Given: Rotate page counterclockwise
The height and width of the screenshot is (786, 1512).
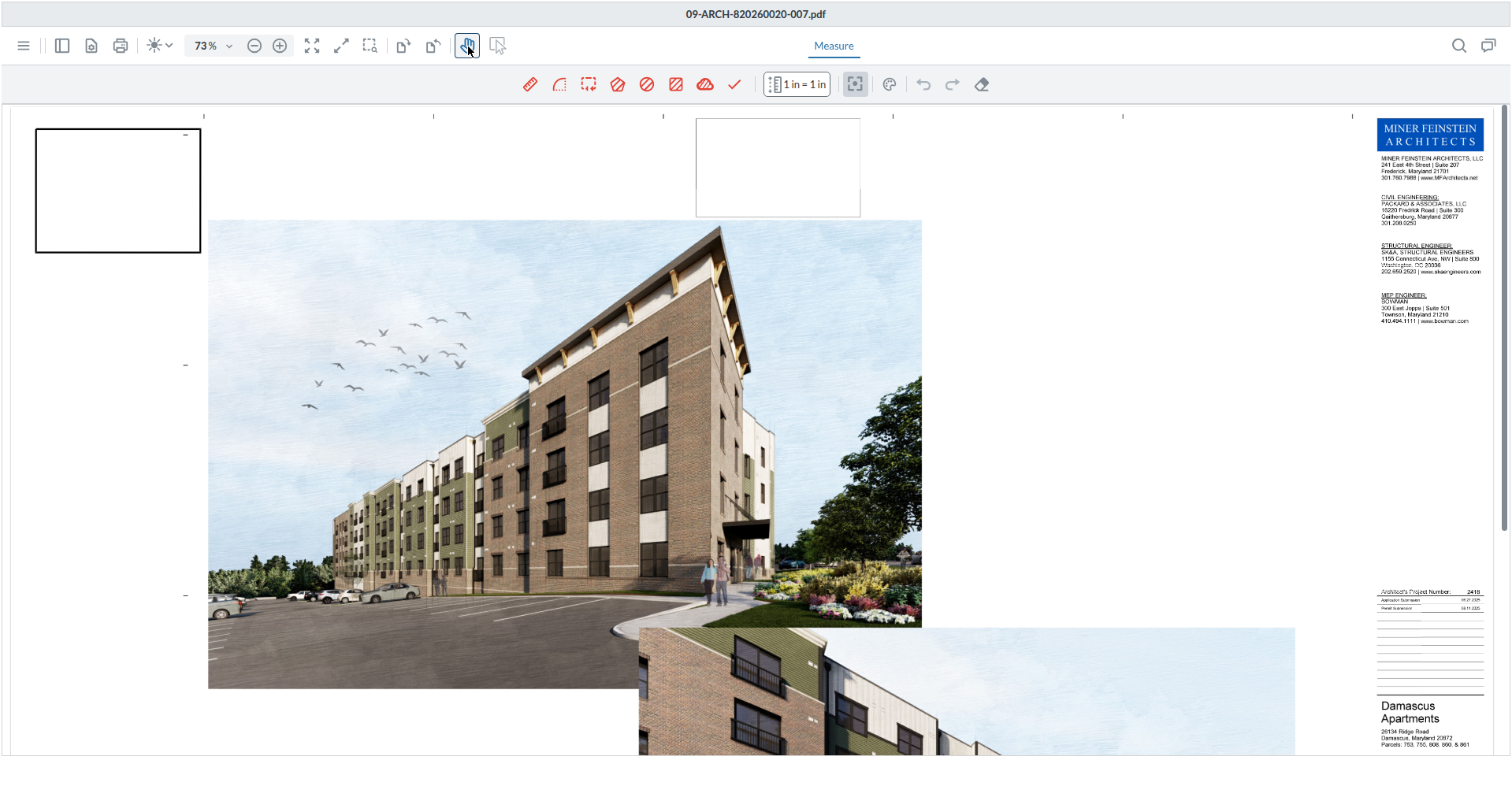Looking at the screenshot, I should coord(433,46).
